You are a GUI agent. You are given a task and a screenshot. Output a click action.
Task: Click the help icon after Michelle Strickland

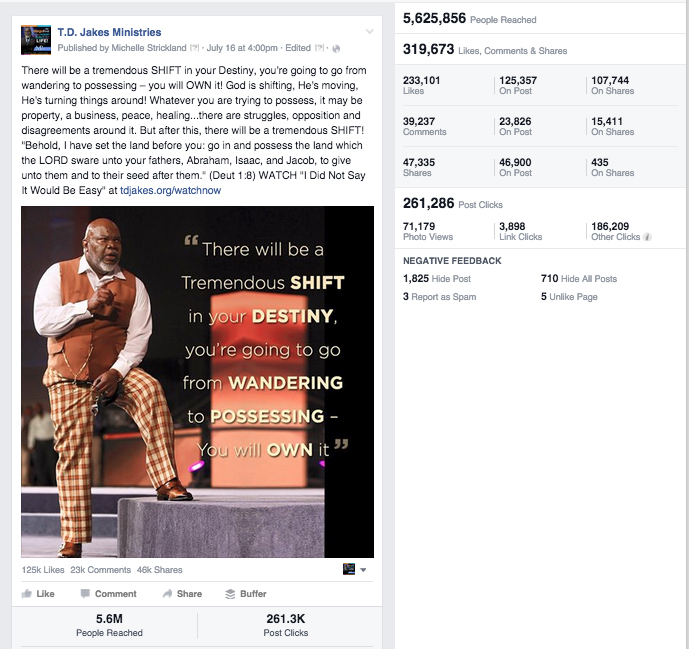pyautogui.click(x=194, y=48)
